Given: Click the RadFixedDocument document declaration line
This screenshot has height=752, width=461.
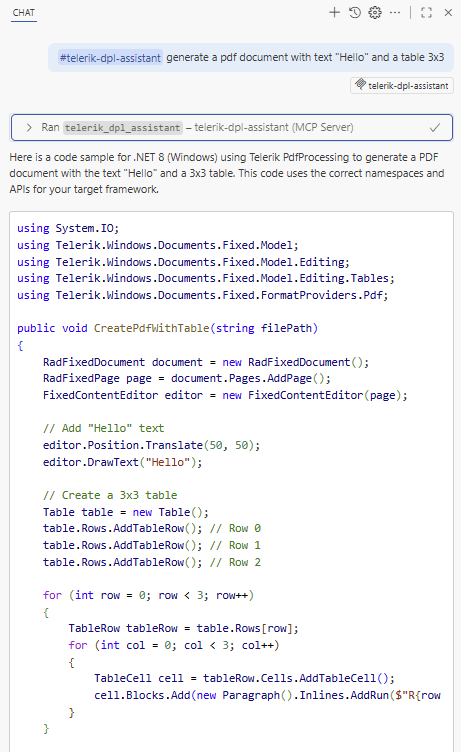Looking at the screenshot, I should coord(206,362).
